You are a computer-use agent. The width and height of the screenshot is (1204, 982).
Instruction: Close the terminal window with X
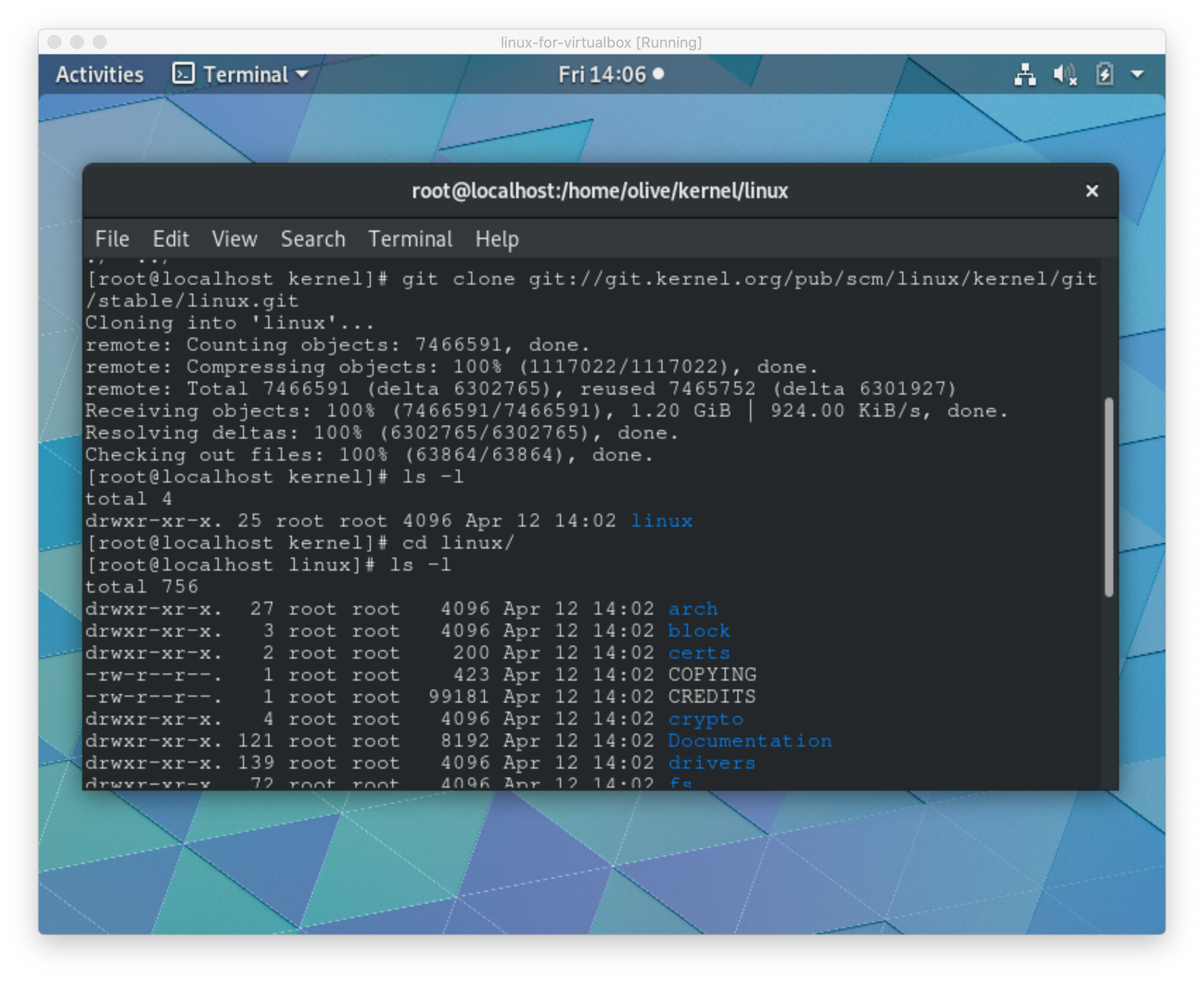pyautogui.click(x=1092, y=191)
